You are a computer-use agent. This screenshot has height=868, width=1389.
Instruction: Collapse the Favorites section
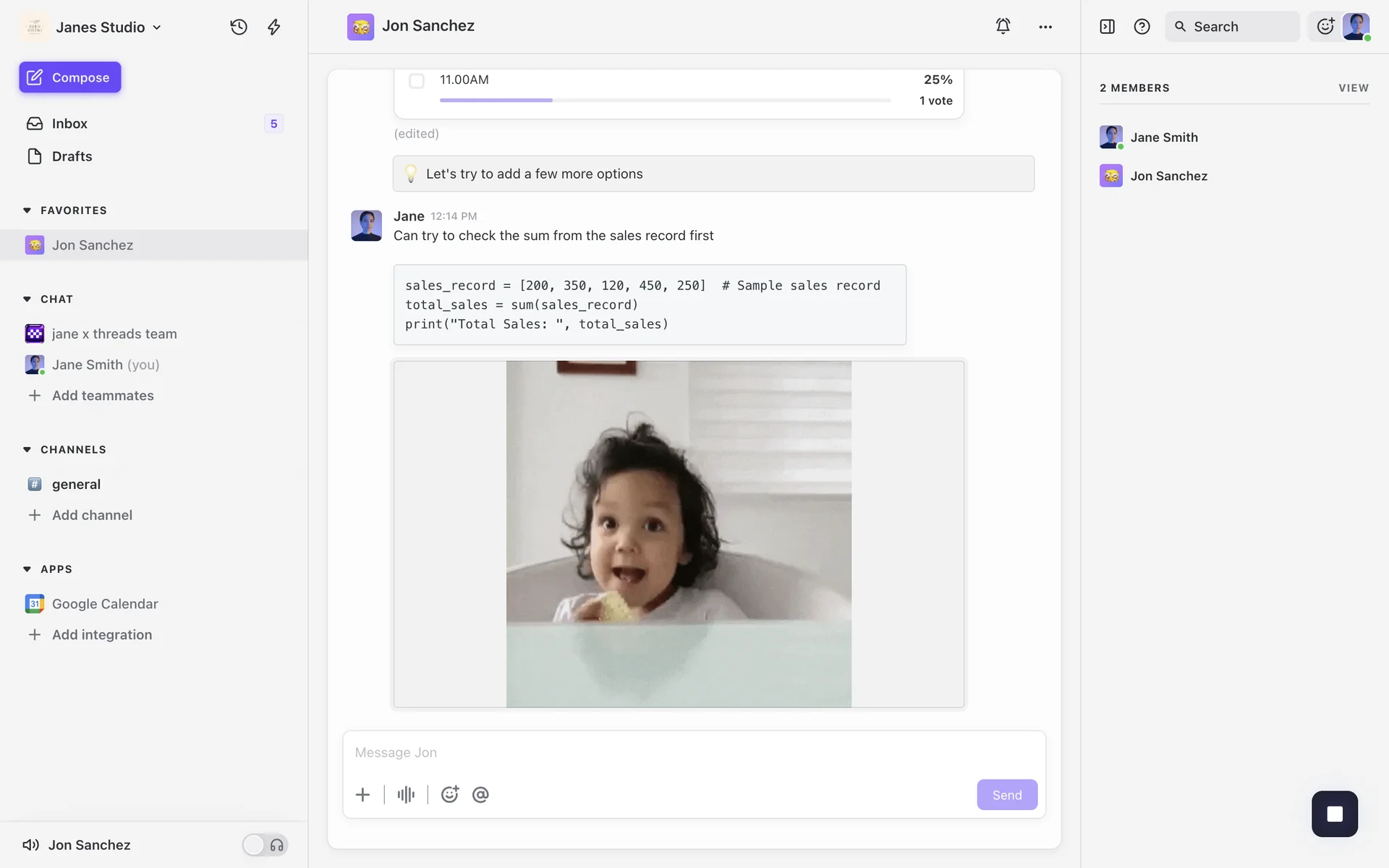point(27,210)
